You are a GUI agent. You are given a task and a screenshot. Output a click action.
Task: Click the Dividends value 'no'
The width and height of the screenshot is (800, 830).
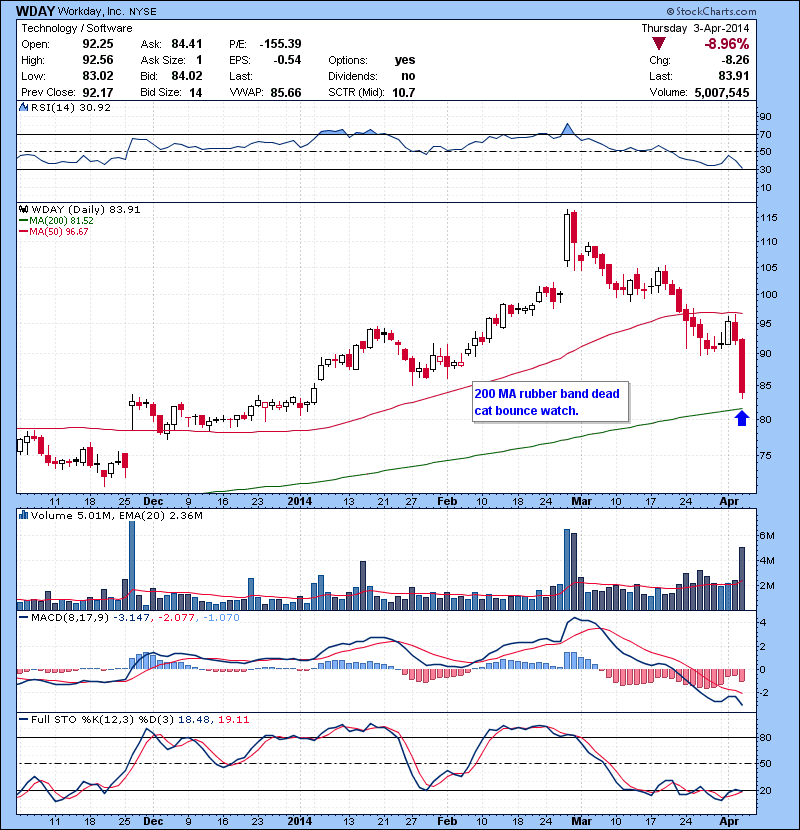[408, 76]
